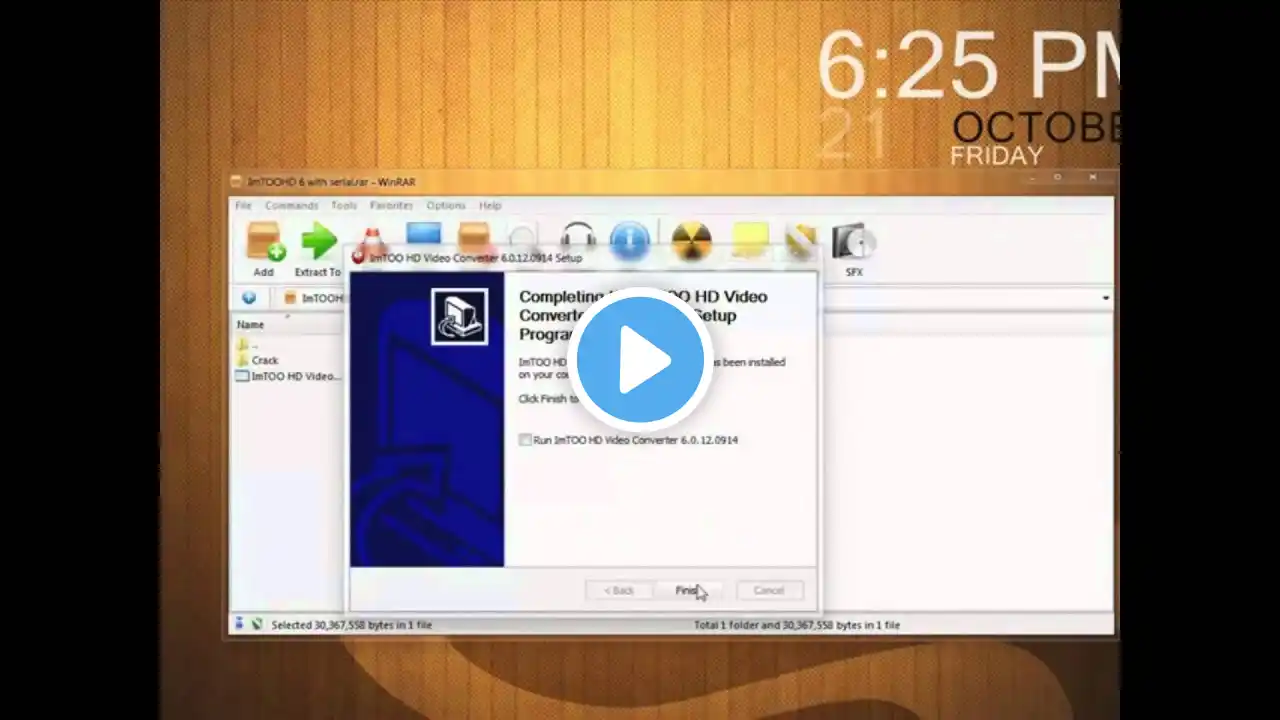Click the Add icon in WinRAR toolbar
This screenshot has width=1280, height=720.
(265, 242)
